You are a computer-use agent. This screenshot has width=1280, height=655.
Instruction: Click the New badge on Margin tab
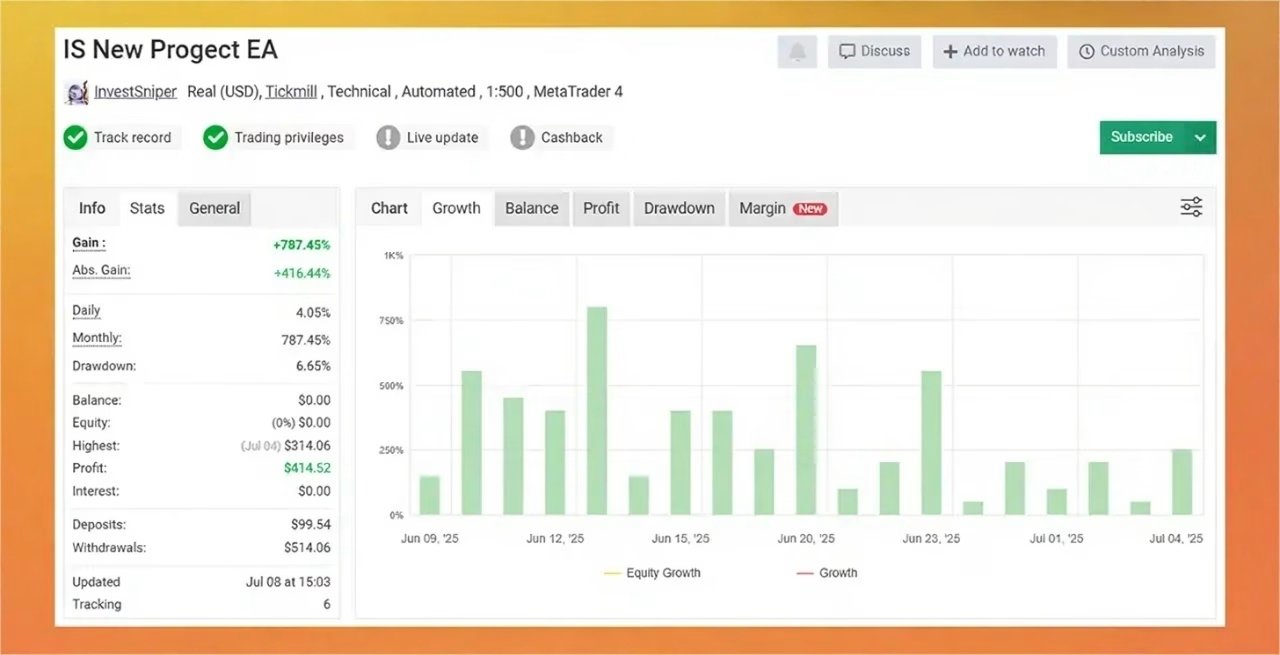coord(810,209)
